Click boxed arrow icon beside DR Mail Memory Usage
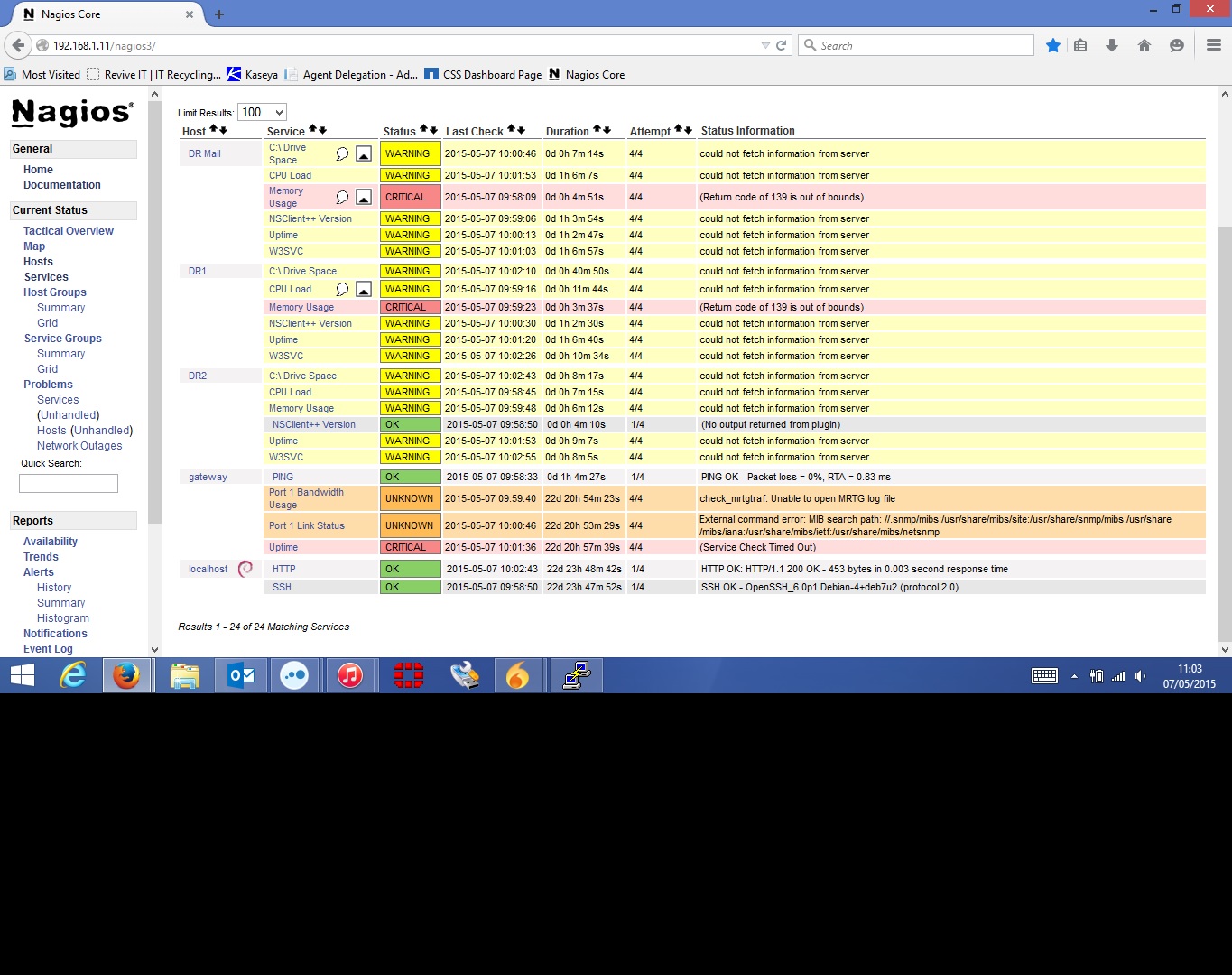This screenshot has height=975, width=1232. click(x=364, y=198)
